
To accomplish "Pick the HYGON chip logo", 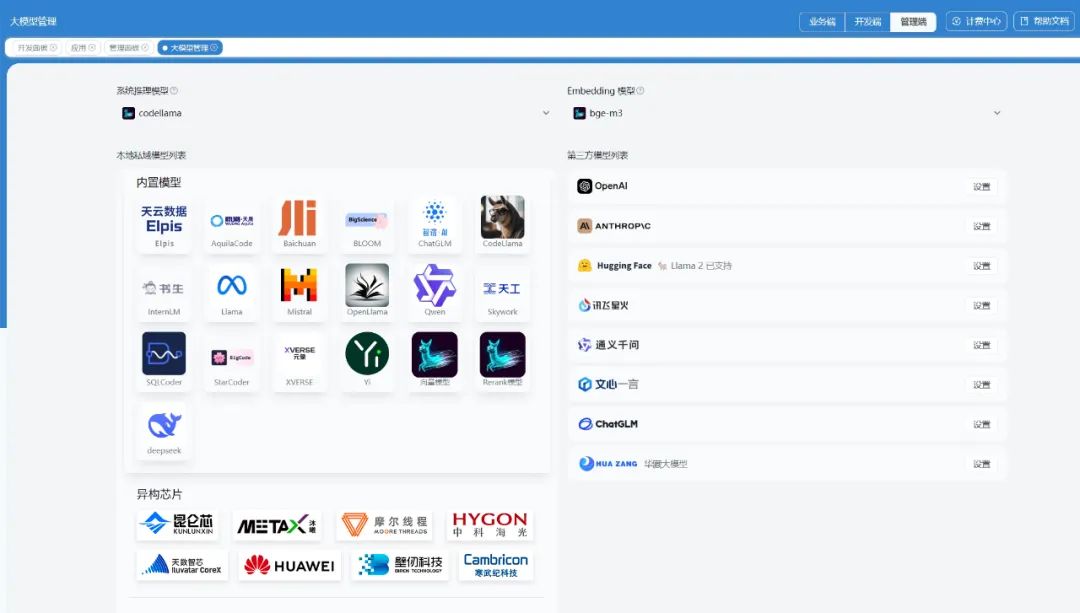I will 490,525.
